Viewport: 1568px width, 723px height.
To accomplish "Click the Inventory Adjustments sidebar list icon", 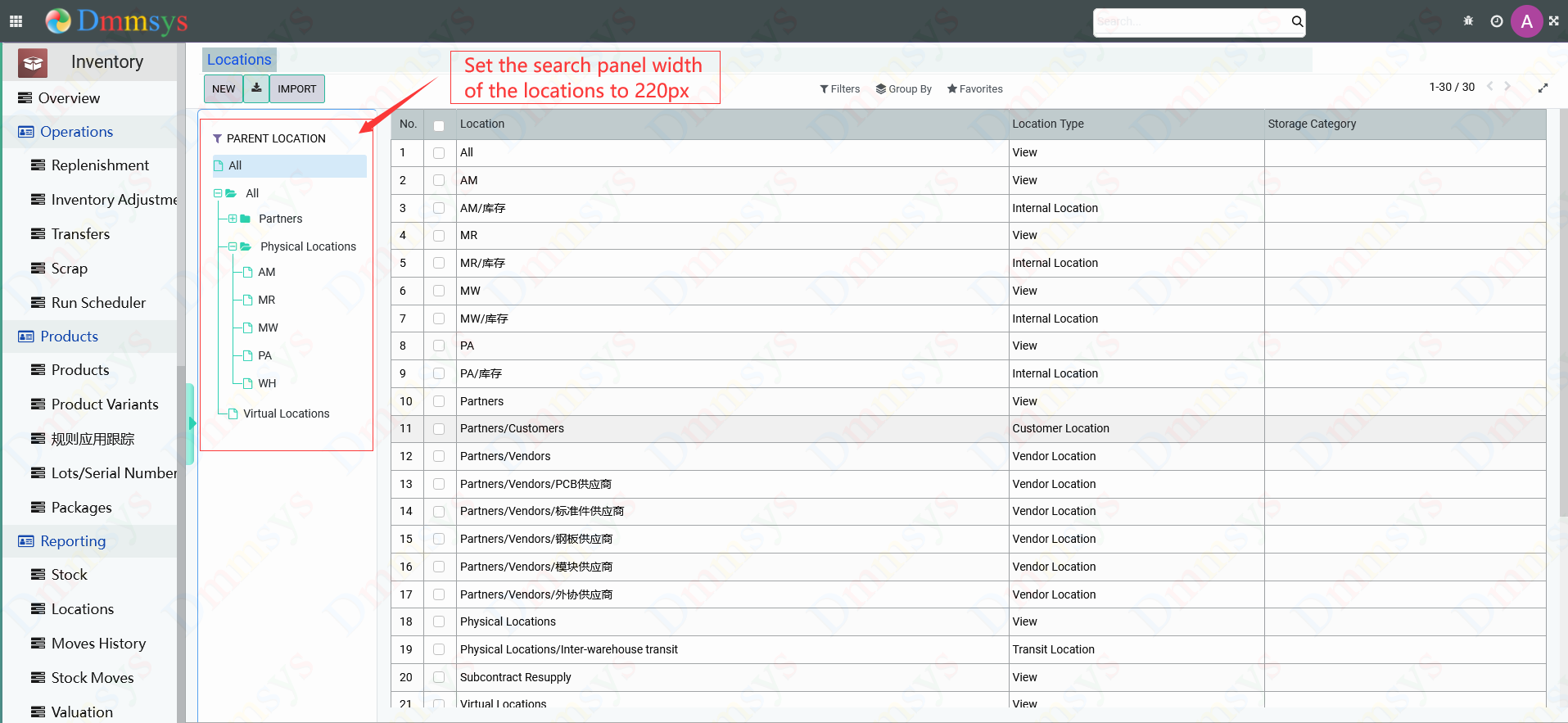I will point(38,199).
